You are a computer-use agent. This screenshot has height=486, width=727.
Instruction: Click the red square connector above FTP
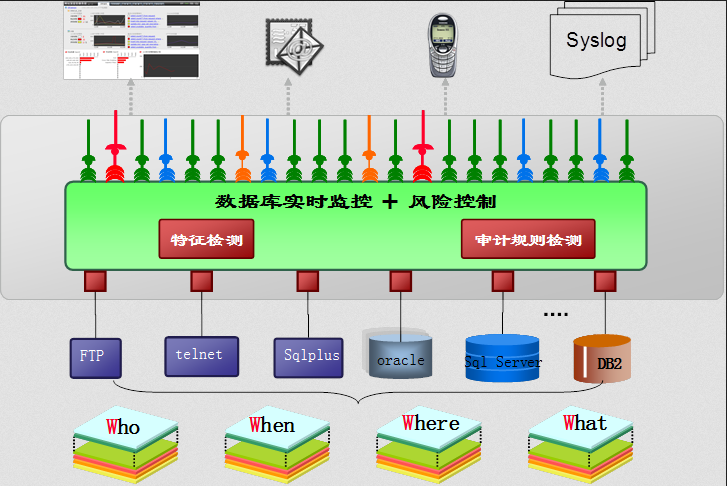click(95, 281)
